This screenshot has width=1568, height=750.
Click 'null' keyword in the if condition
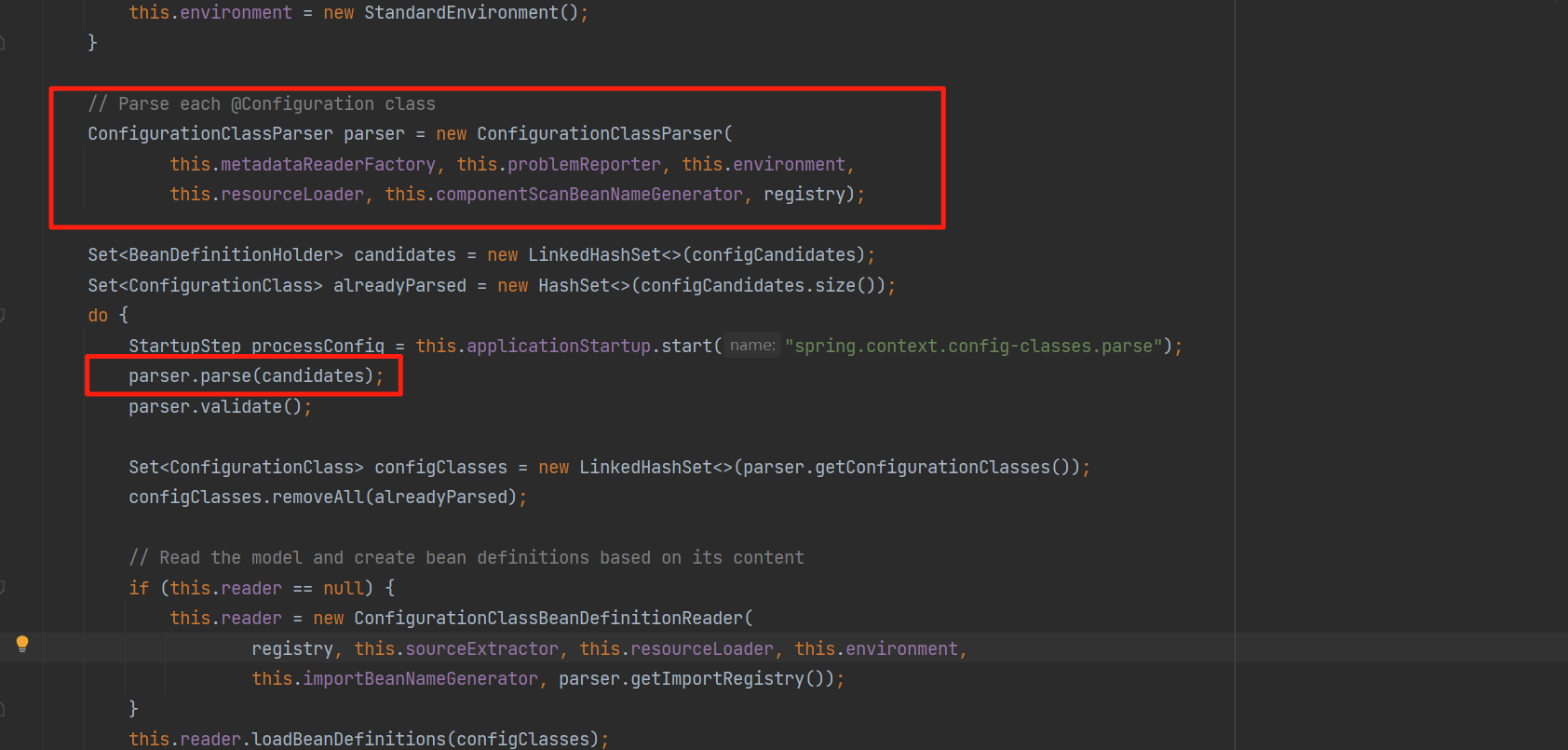pos(343,589)
